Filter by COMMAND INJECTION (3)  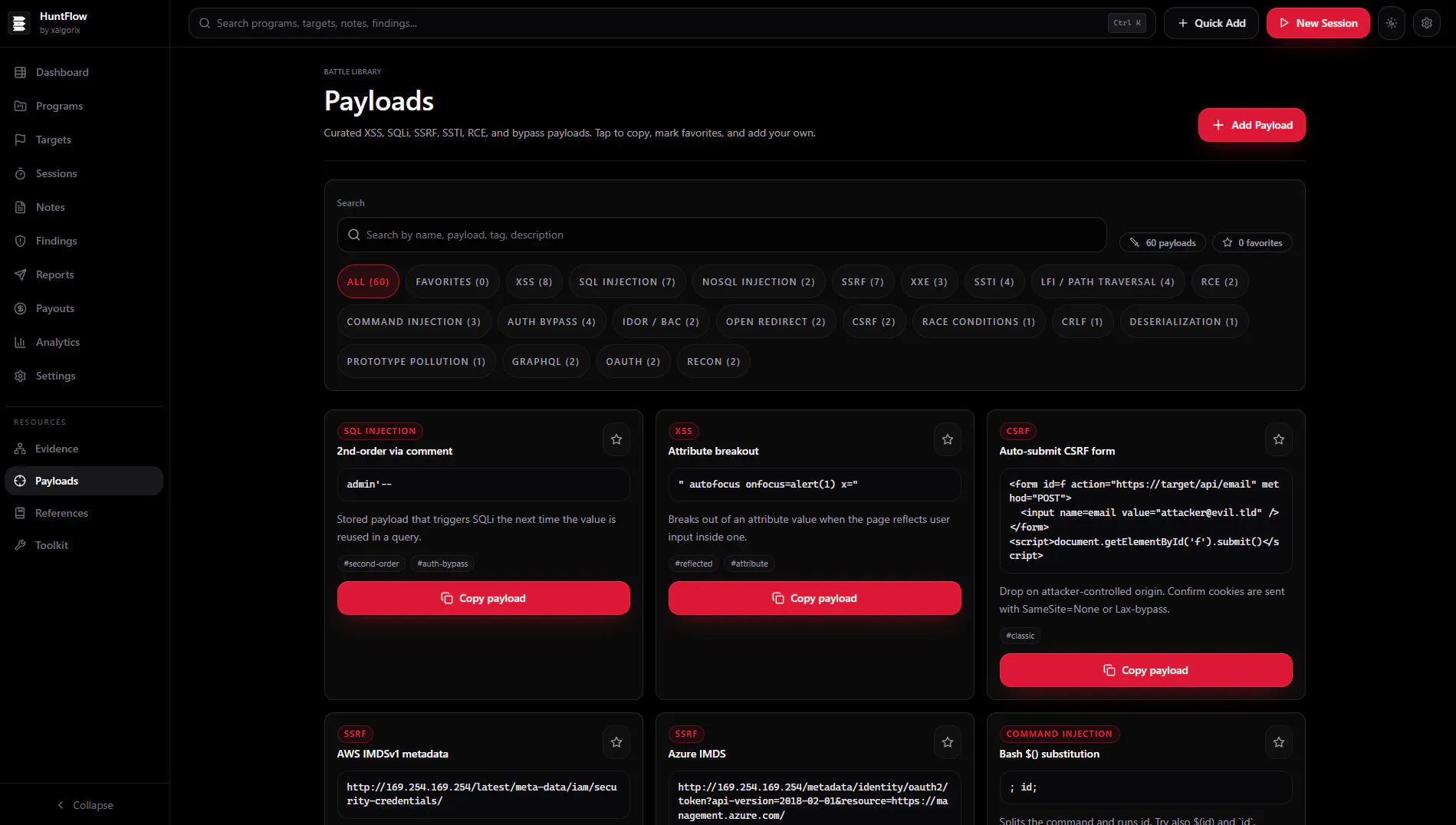[x=413, y=321]
